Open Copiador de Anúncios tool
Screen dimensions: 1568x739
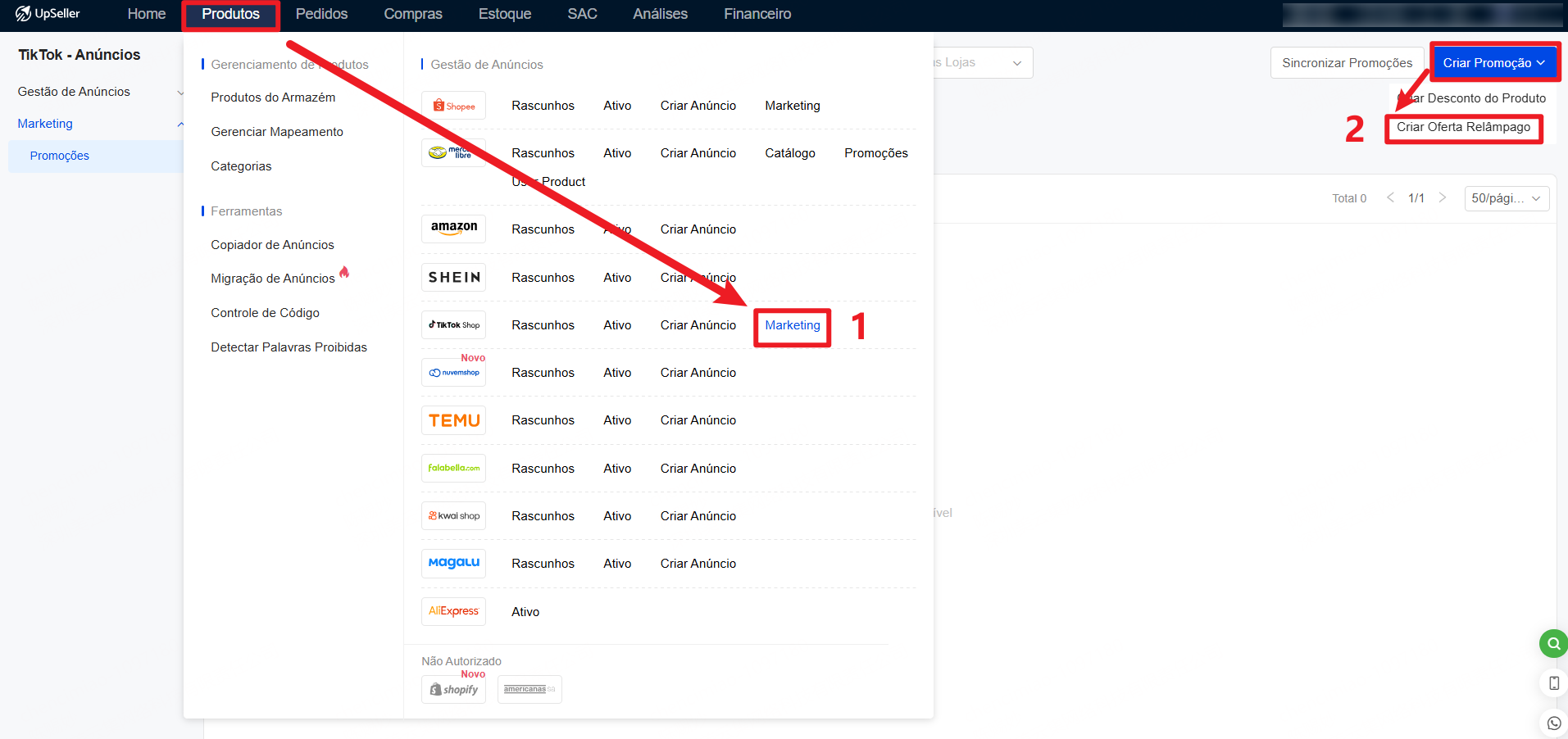tap(272, 245)
